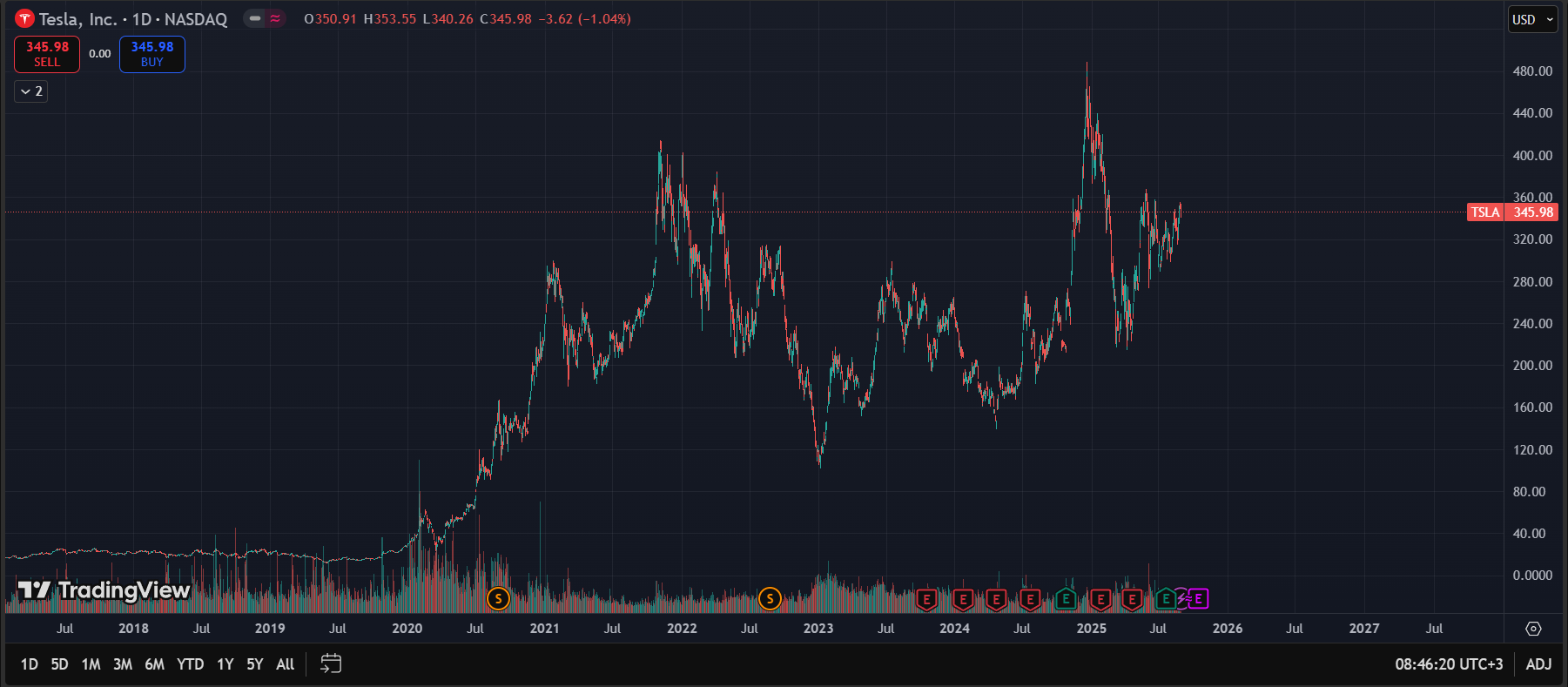The image size is (1568, 687).
Task: Click the green earnings marker after Jul 2025
Action: pyautogui.click(x=1166, y=598)
